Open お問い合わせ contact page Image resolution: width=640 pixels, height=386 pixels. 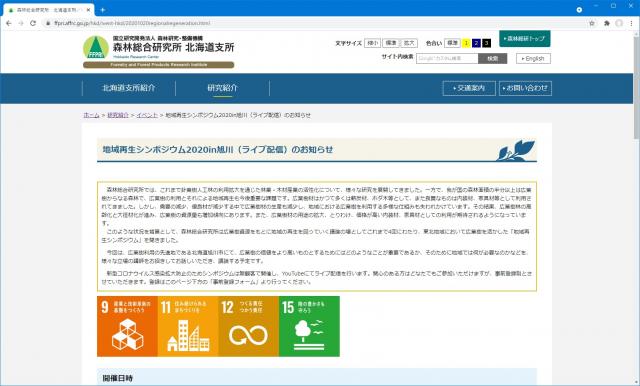click(x=525, y=88)
